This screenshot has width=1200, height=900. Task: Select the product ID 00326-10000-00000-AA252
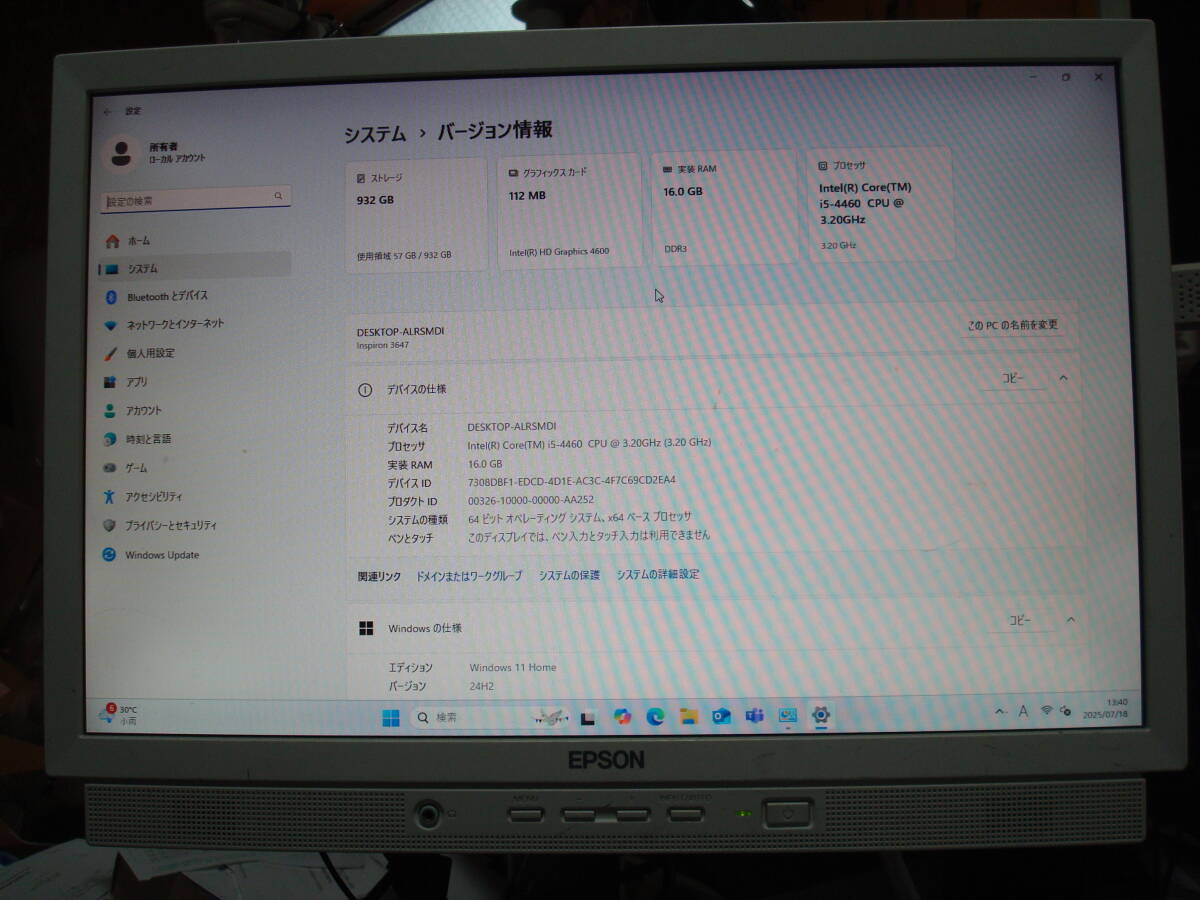click(x=531, y=500)
